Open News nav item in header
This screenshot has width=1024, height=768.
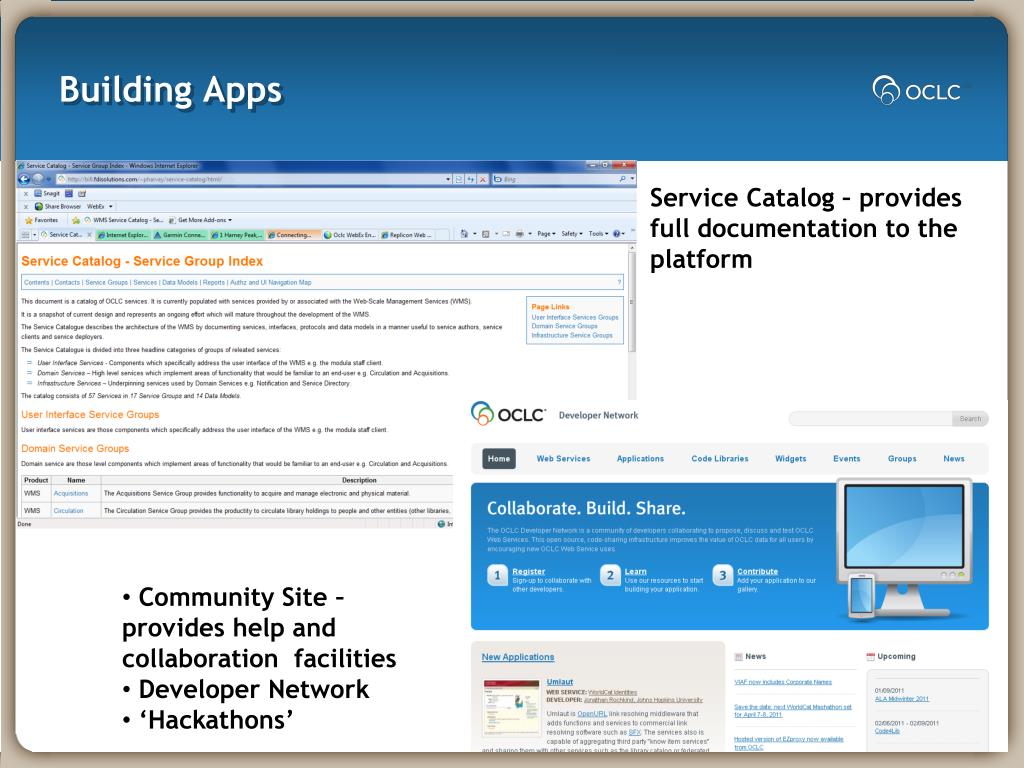(953, 458)
